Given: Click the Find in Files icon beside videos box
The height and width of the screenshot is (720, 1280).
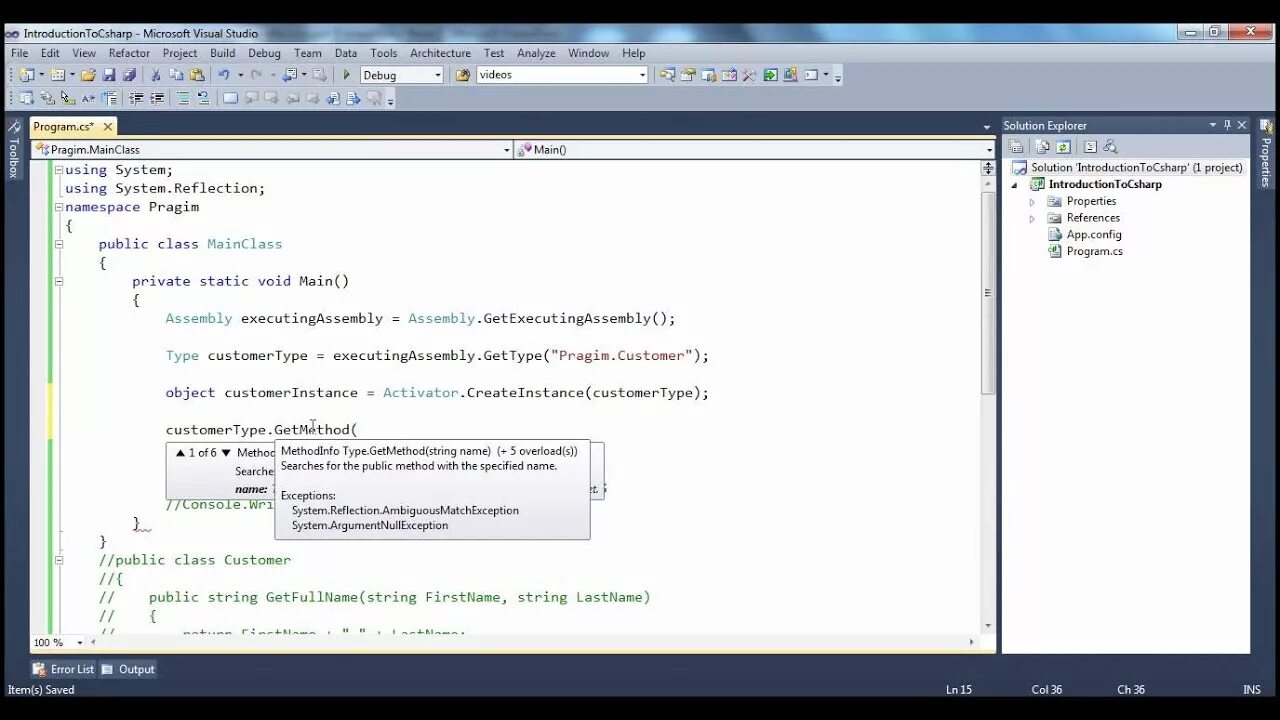Looking at the screenshot, I should point(463,75).
